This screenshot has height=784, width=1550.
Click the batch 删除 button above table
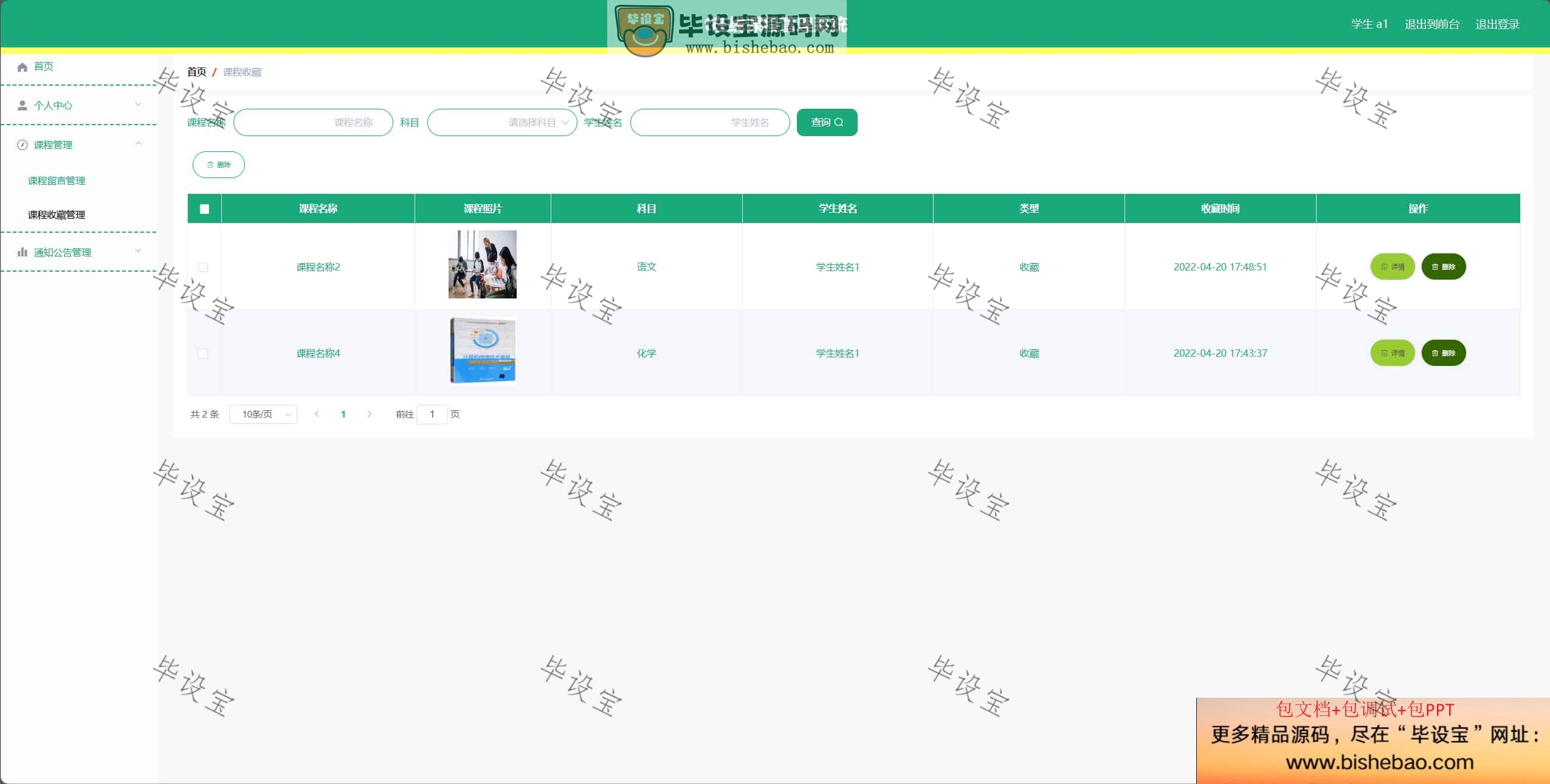click(219, 165)
